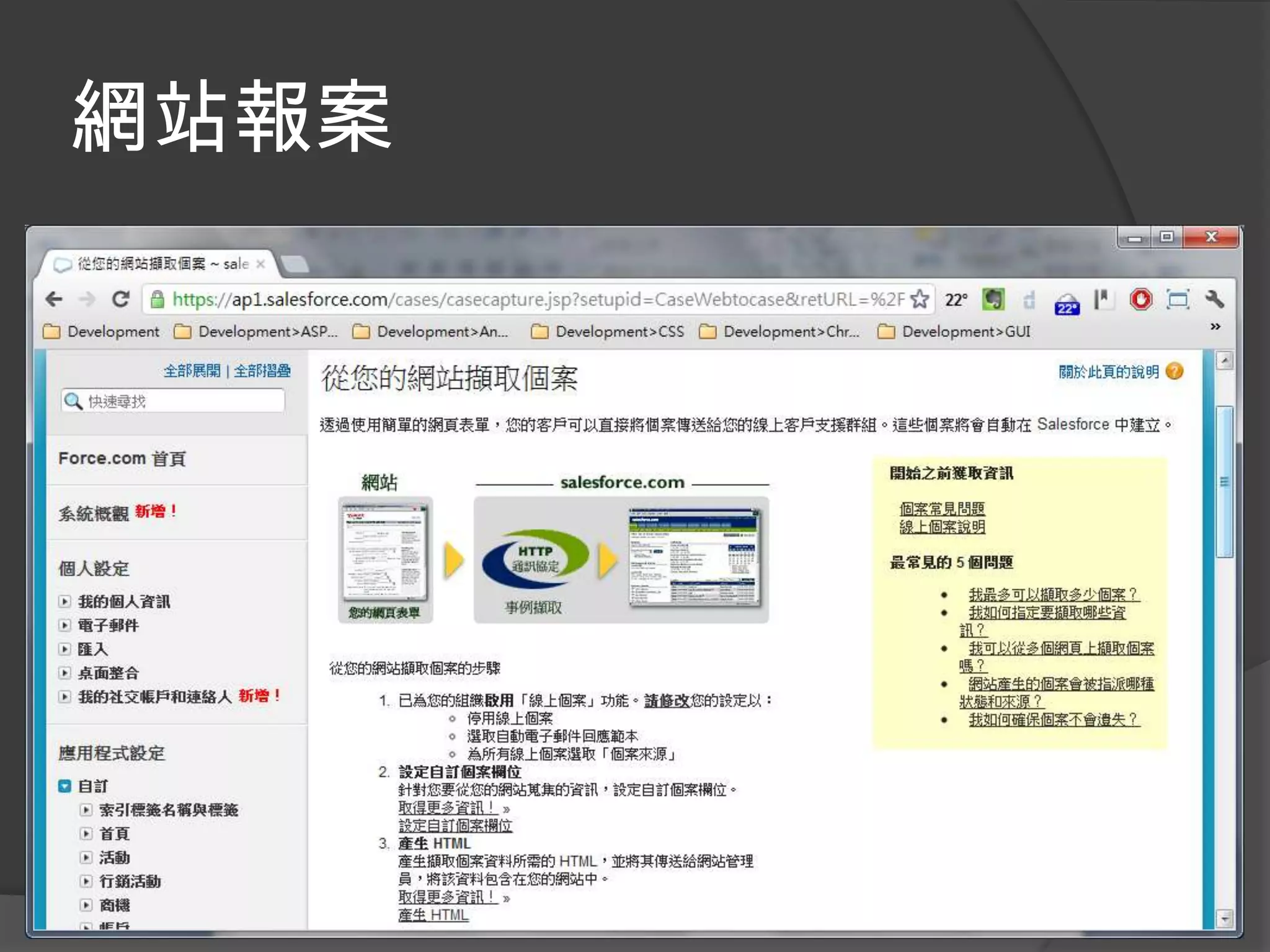Click the browser Back arrow
1270x952 pixels.
tap(55, 299)
